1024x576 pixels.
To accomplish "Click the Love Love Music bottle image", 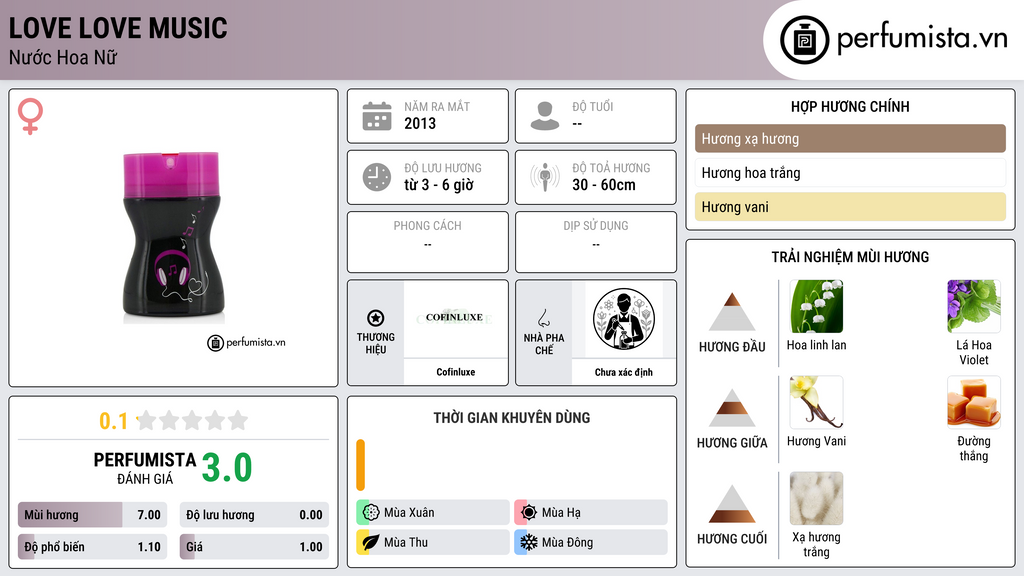I will coord(173,237).
